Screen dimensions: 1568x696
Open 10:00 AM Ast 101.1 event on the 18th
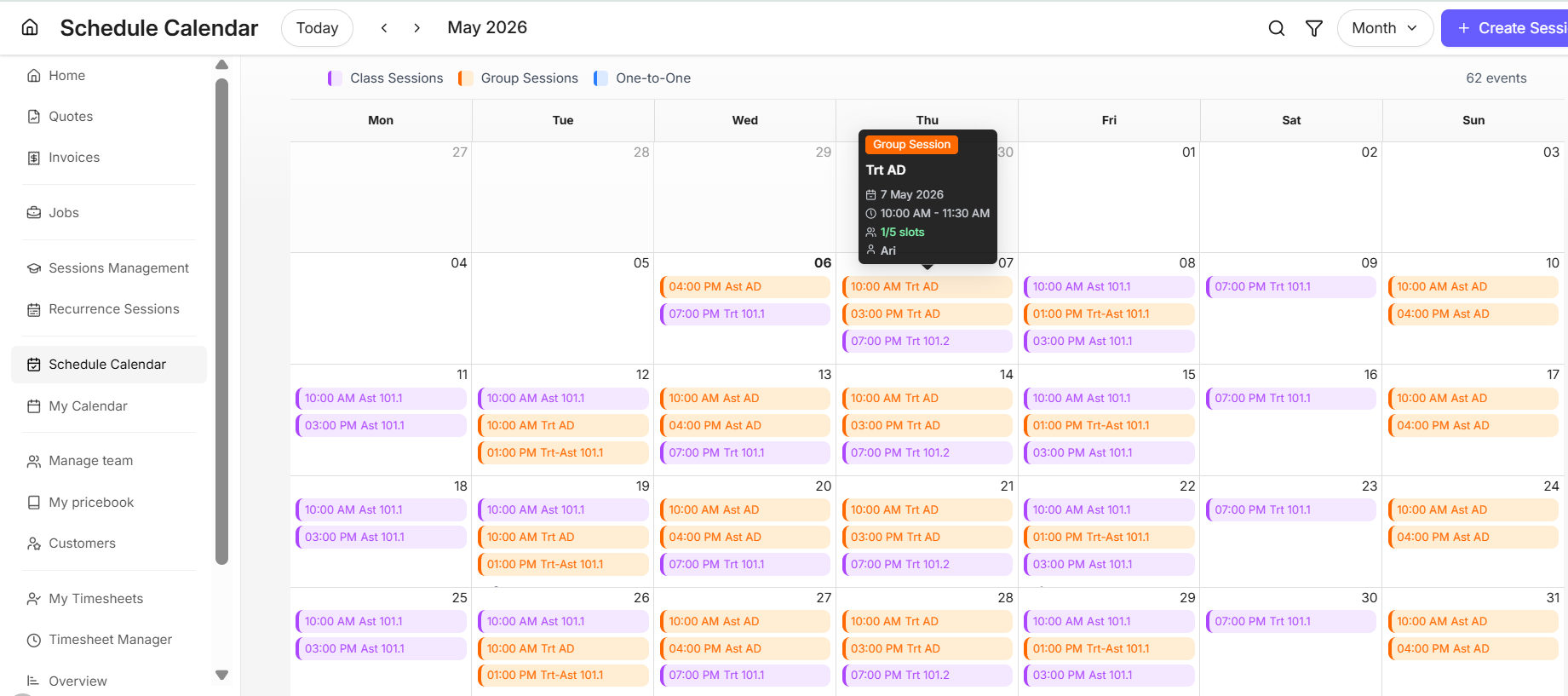click(381, 510)
